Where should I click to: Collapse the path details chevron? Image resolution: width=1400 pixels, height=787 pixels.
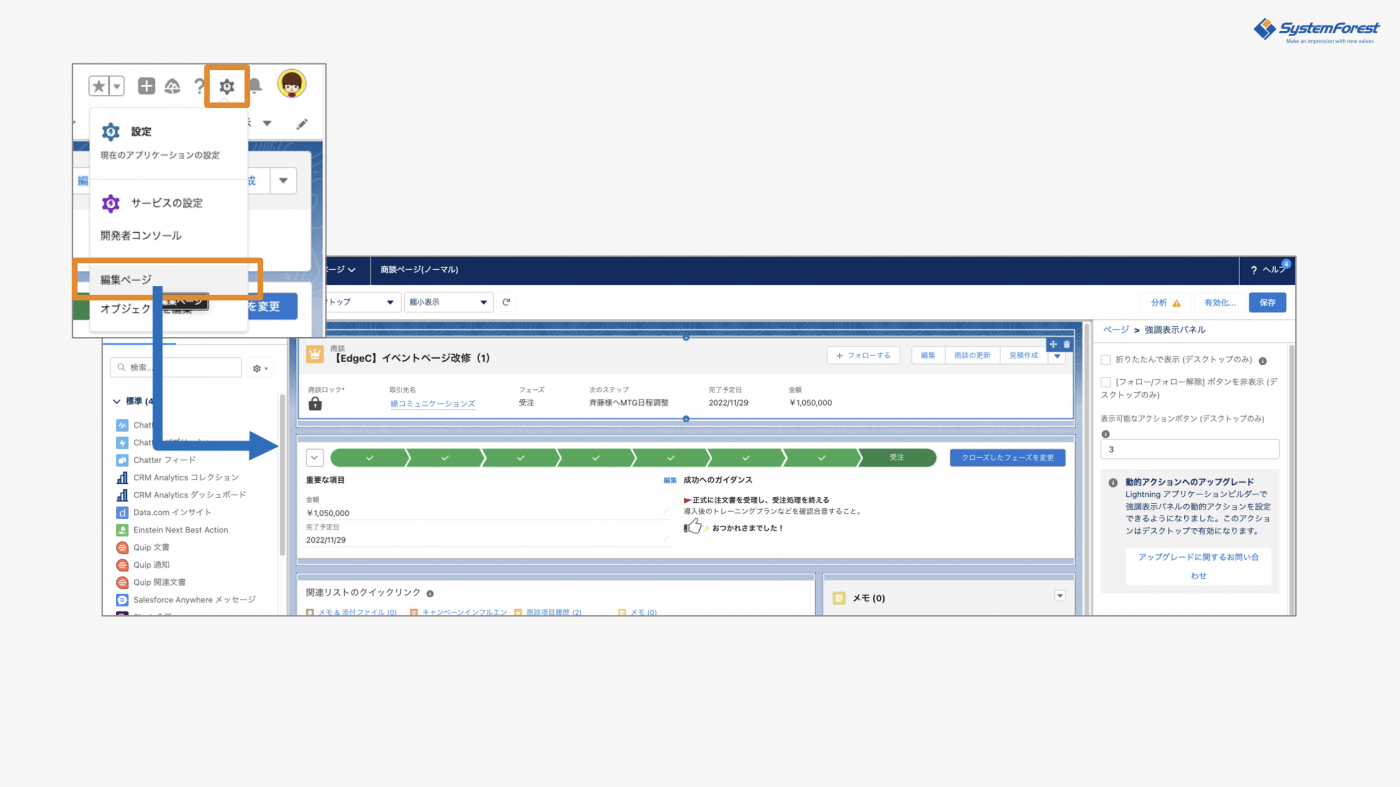(315, 458)
